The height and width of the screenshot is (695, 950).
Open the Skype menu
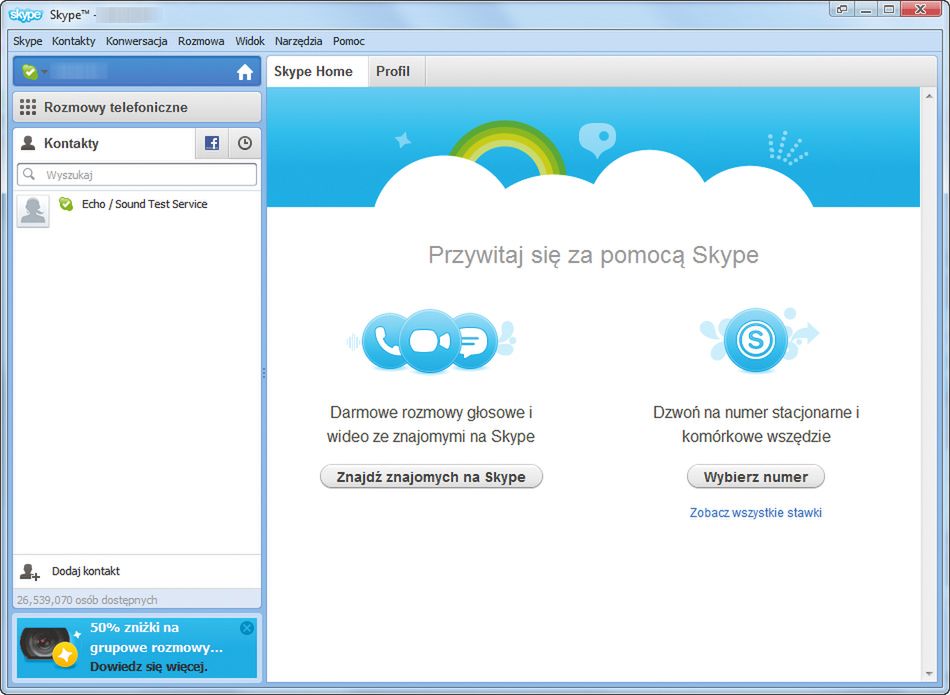coord(28,41)
